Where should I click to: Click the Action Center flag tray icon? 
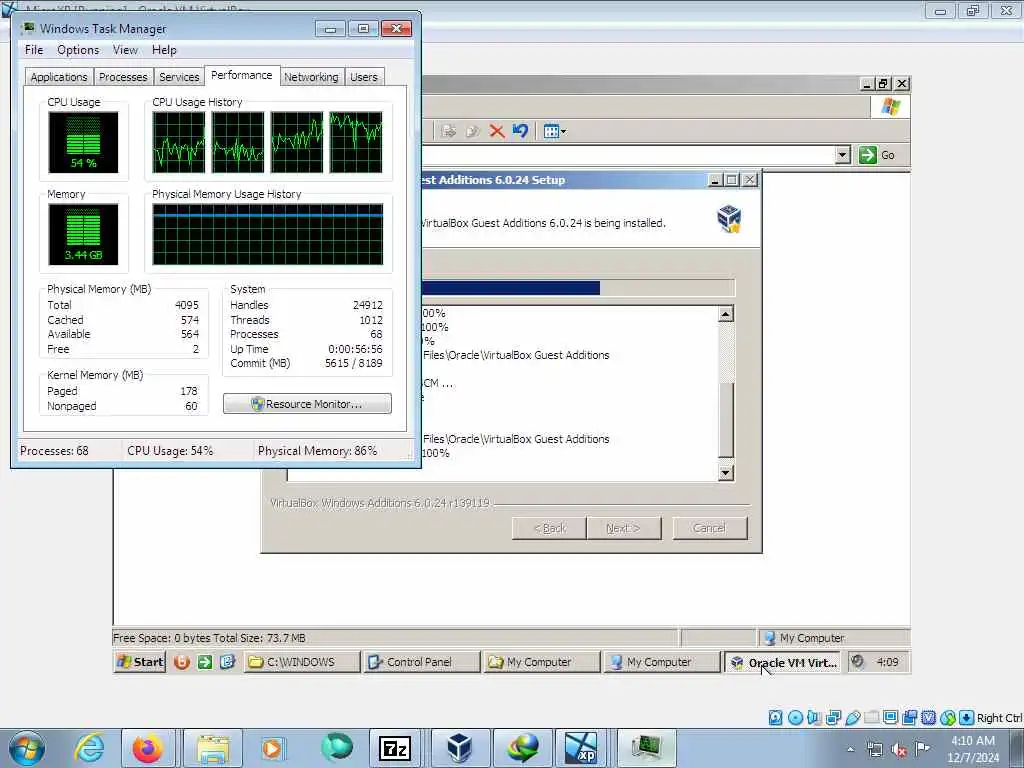click(x=923, y=749)
